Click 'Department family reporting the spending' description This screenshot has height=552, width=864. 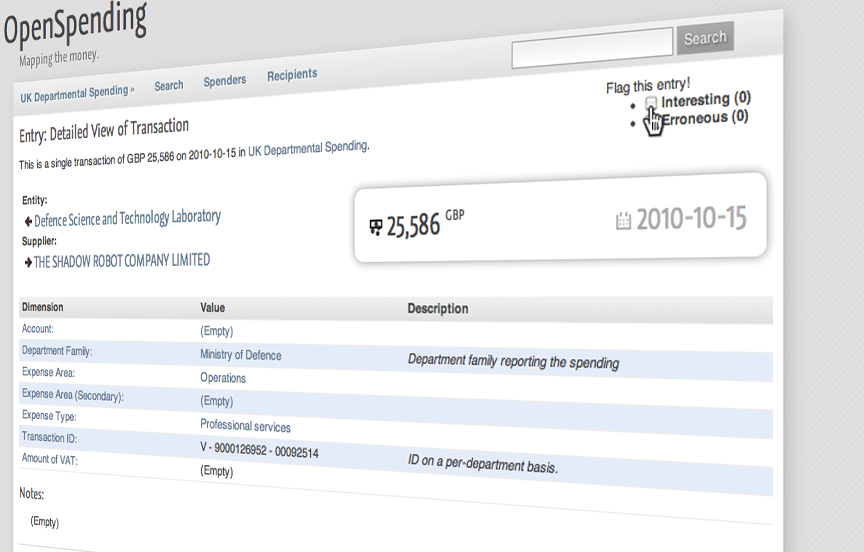point(514,361)
